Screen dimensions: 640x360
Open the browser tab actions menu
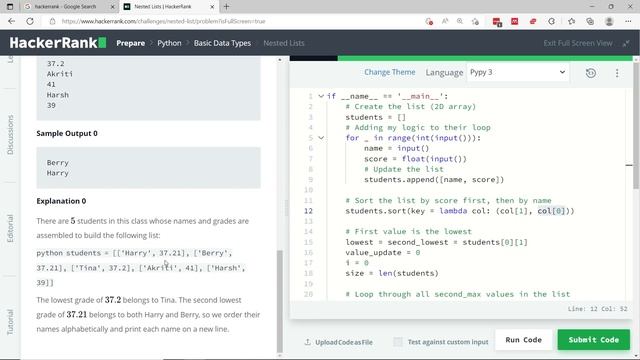click(x=10, y=7)
